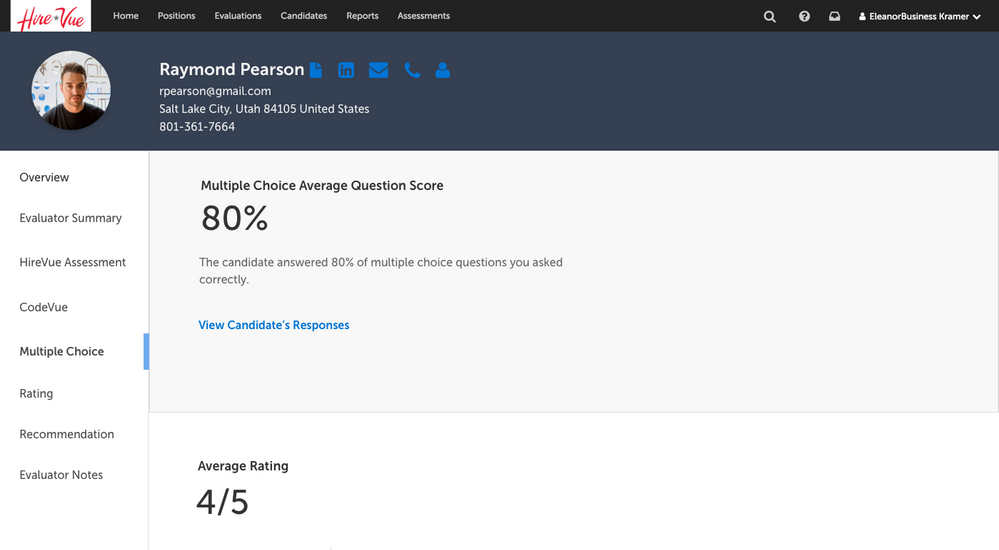Switch to CodeVue section in sidebar
Screen dimensions: 999x550
[44, 307]
